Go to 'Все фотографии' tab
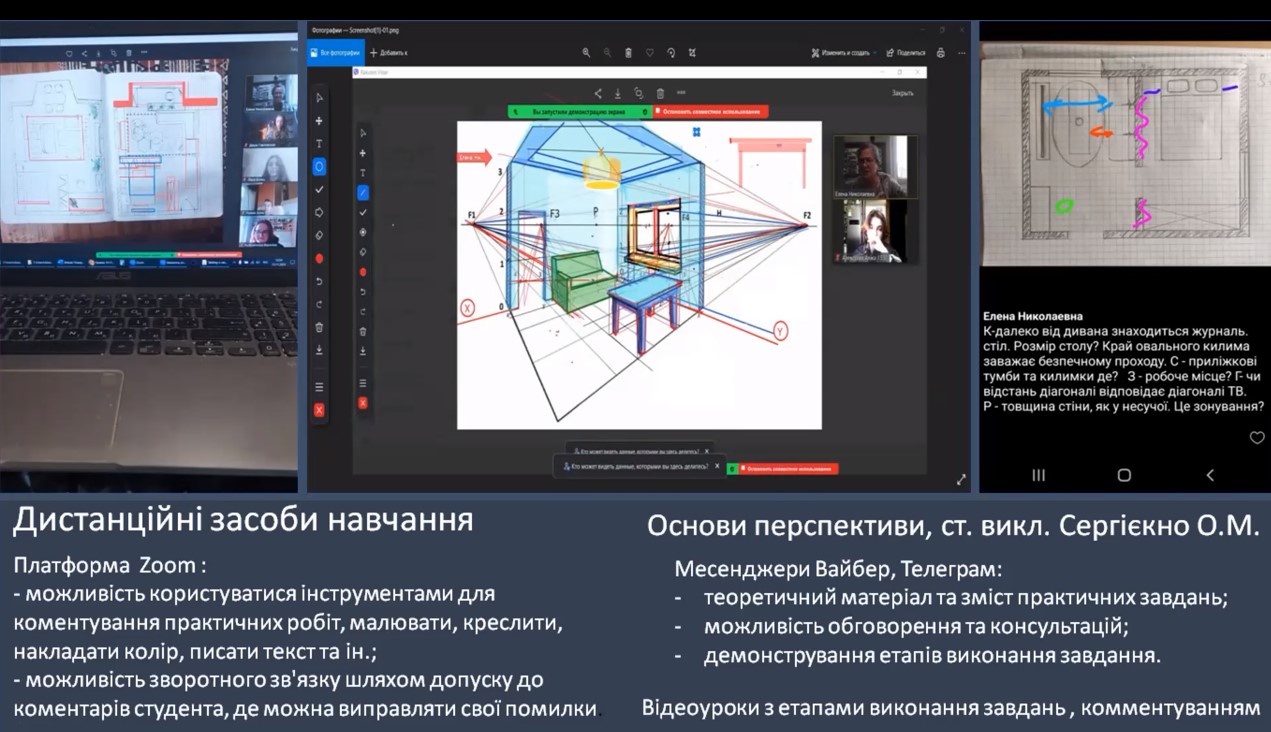The height and width of the screenshot is (732, 1271). (x=337, y=52)
